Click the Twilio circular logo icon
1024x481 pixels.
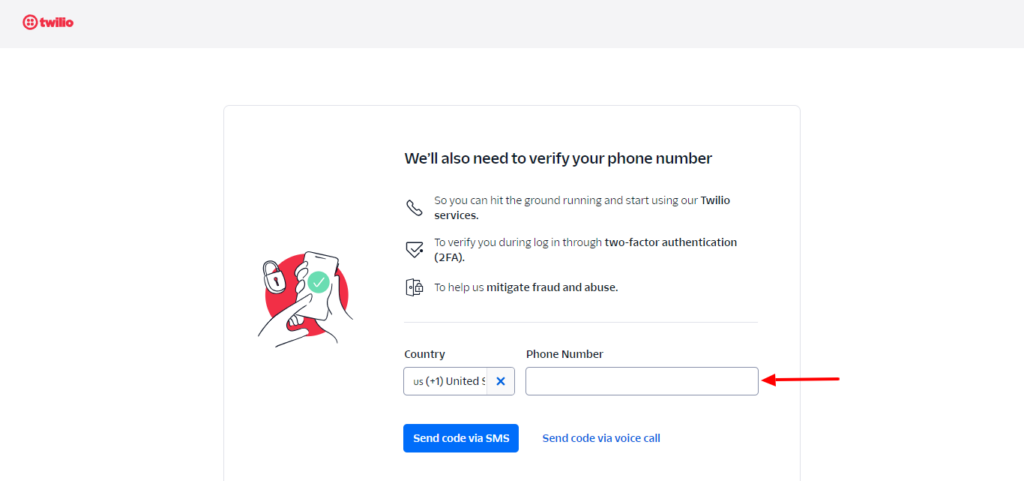(x=30, y=22)
